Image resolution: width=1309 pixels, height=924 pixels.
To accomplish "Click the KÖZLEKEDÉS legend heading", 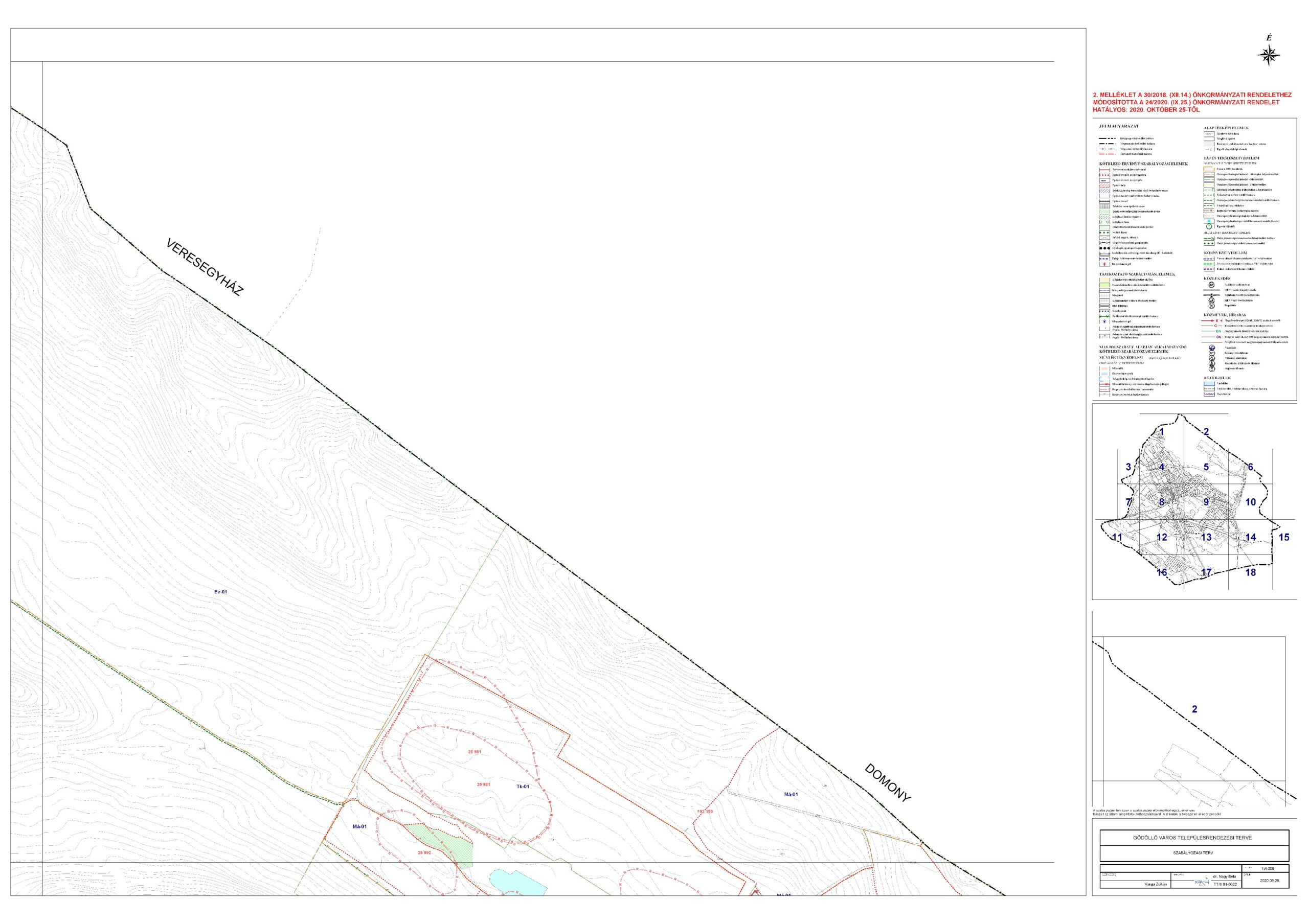I will tap(1217, 278).
